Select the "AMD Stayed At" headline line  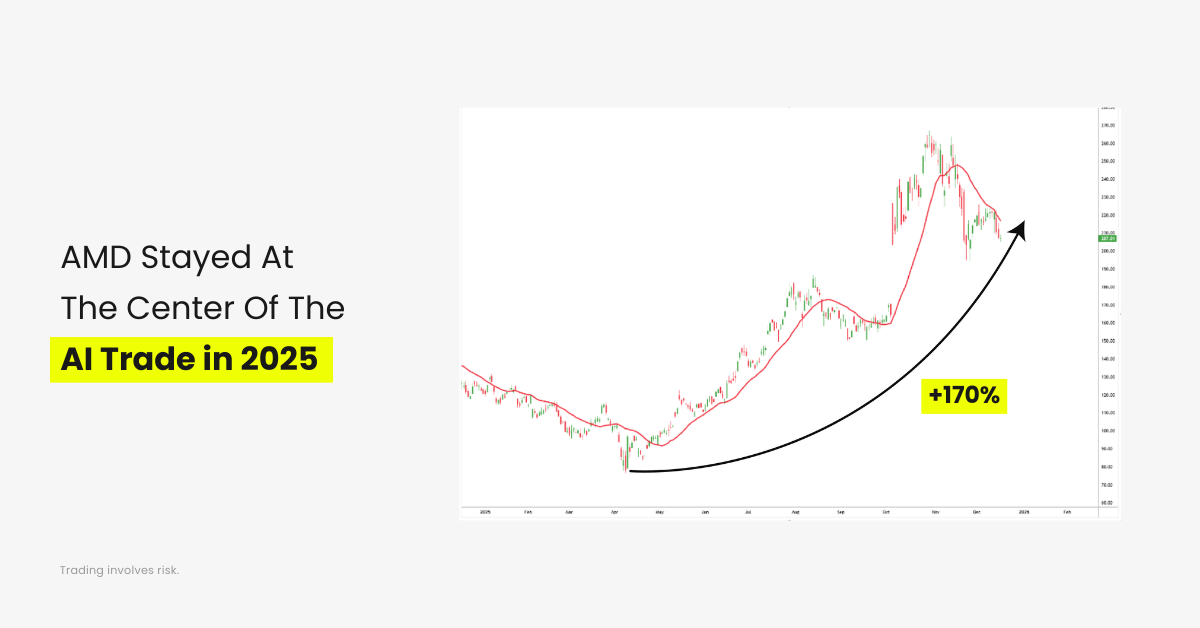point(177,257)
